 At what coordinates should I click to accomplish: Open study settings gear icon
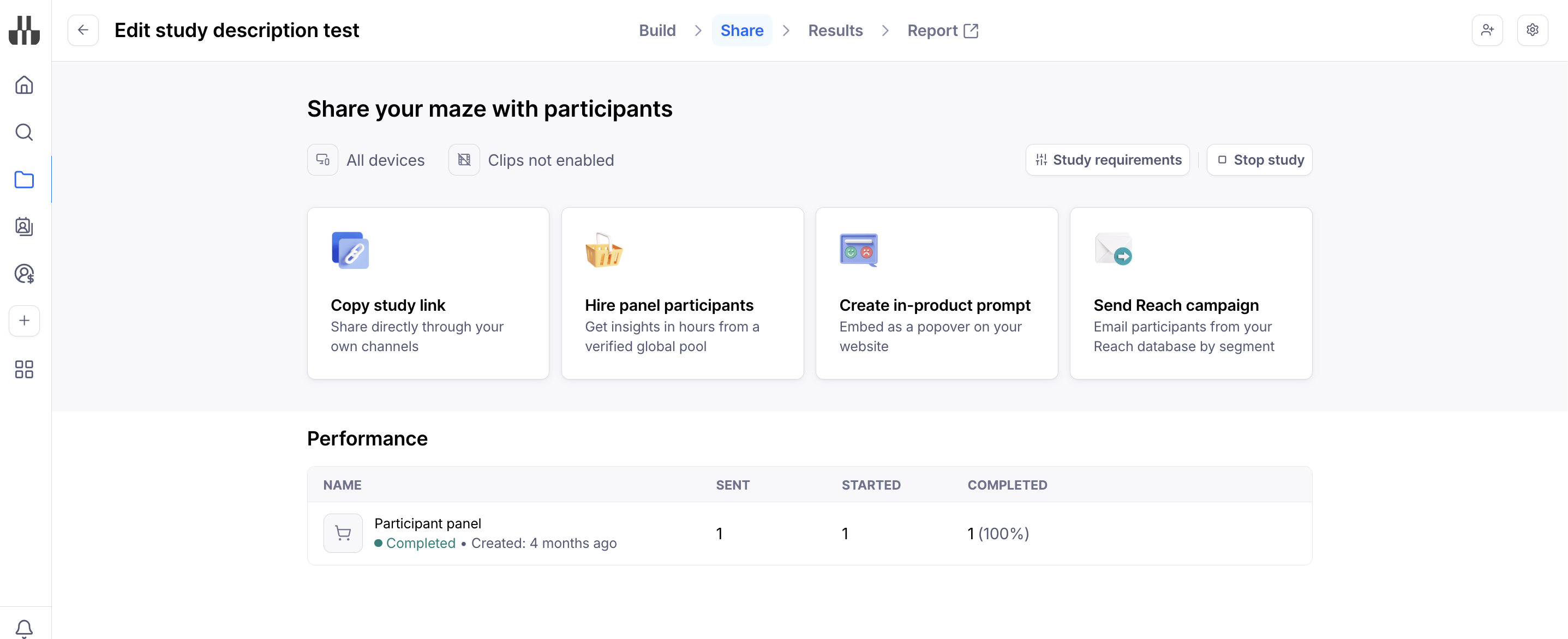pyautogui.click(x=1532, y=31)
